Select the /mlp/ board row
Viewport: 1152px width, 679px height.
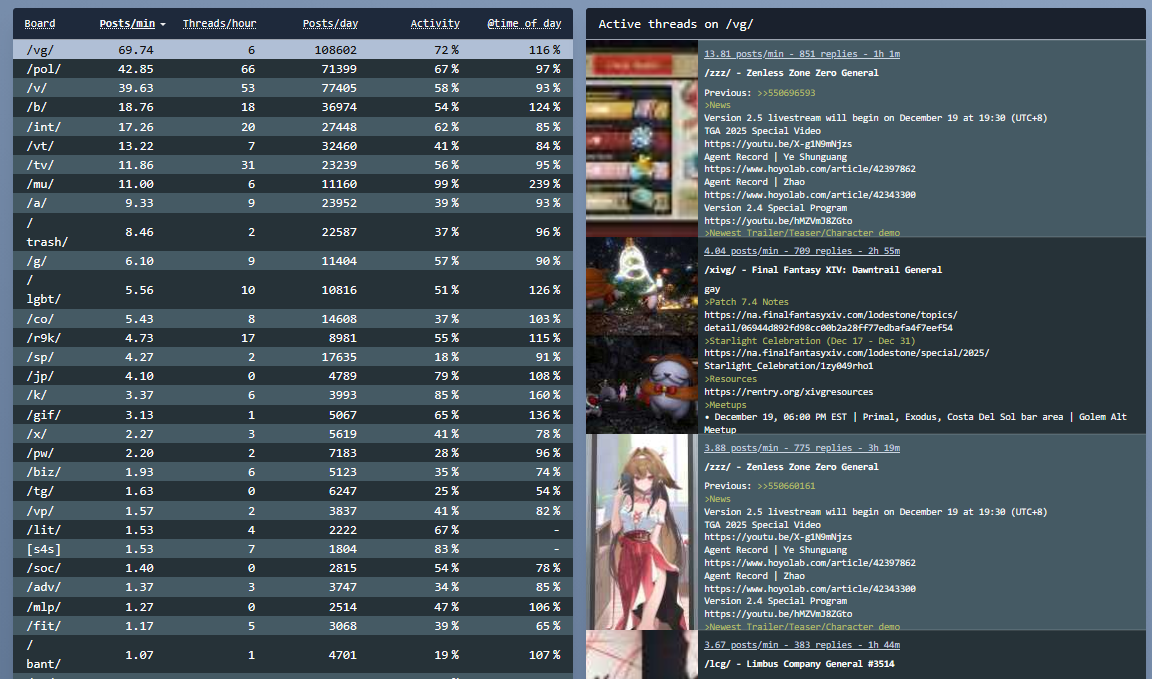click(292, 607)
